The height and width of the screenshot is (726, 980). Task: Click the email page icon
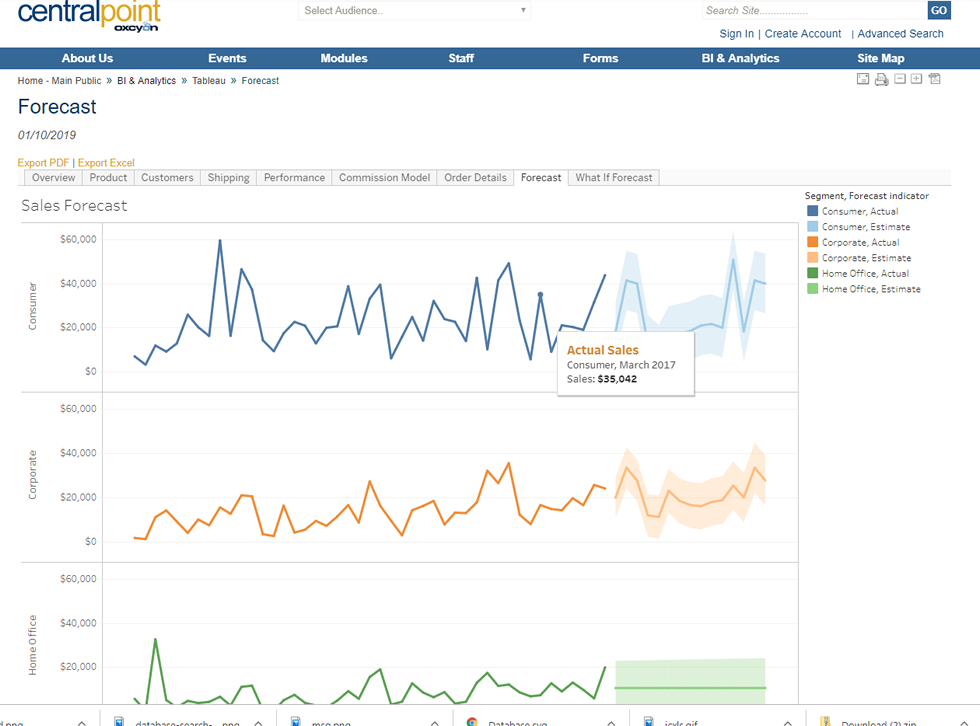pos(863,80)
